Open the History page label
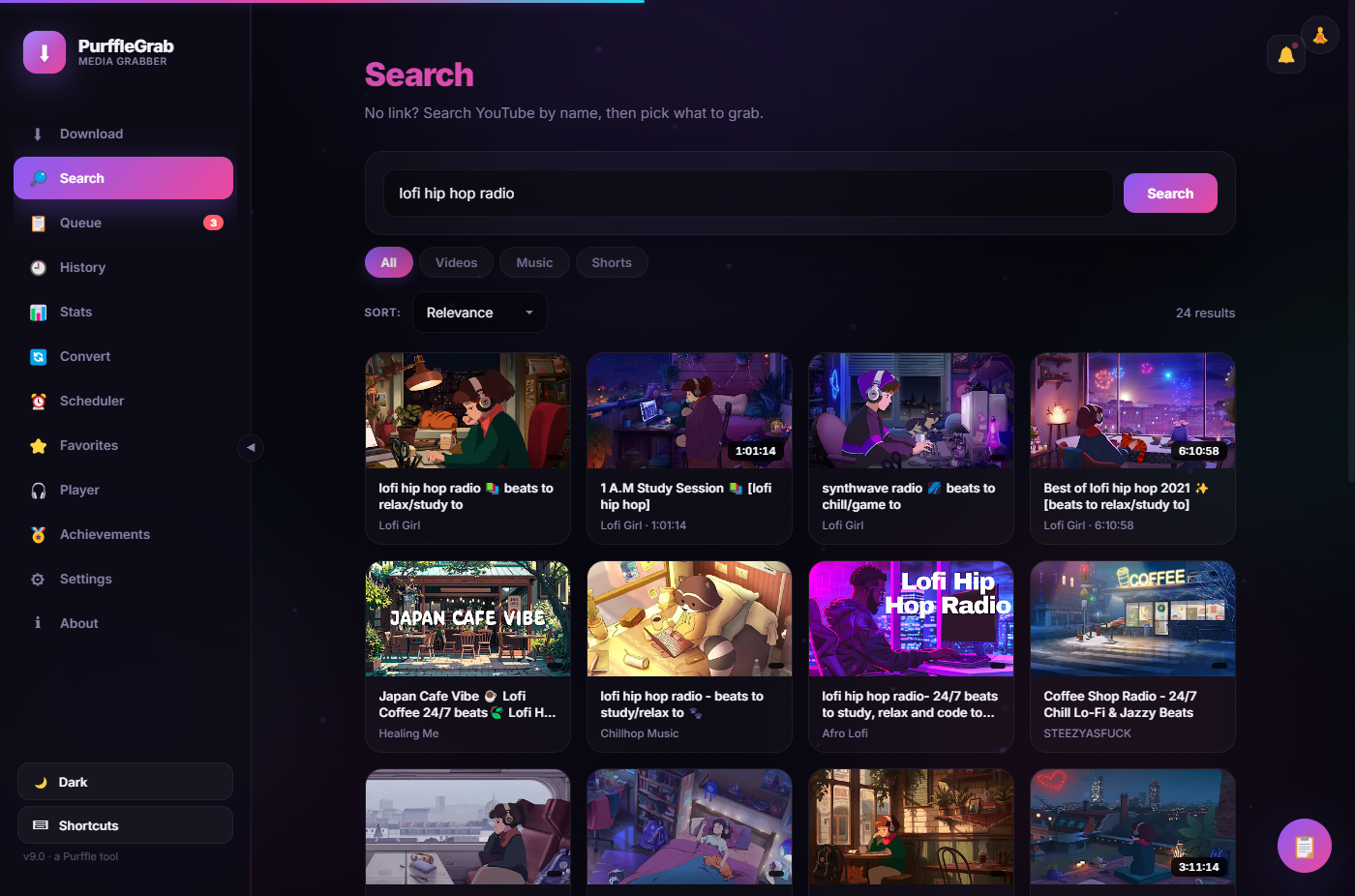Screen dimensions: 1355x896 tap(82, 267)
